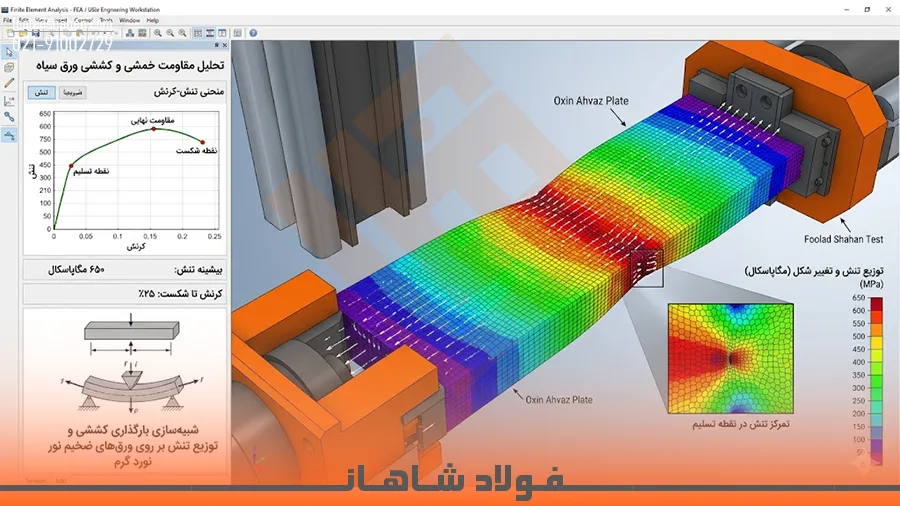Click the Save floppy disk icon

(x=36, y=33)
